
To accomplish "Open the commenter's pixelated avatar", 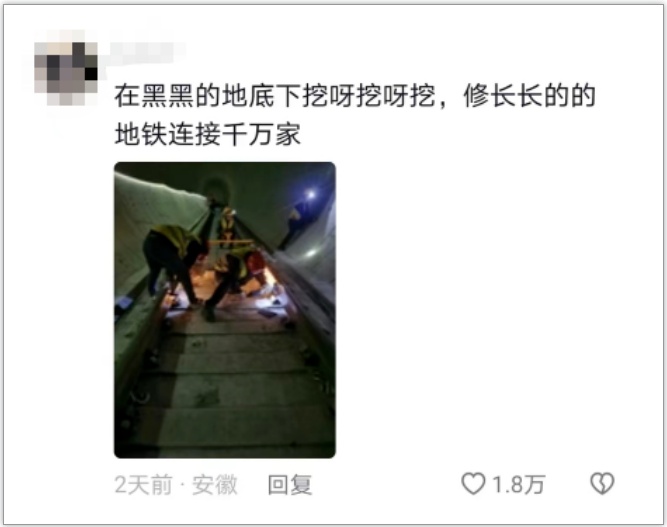I will tap(66, 68).
